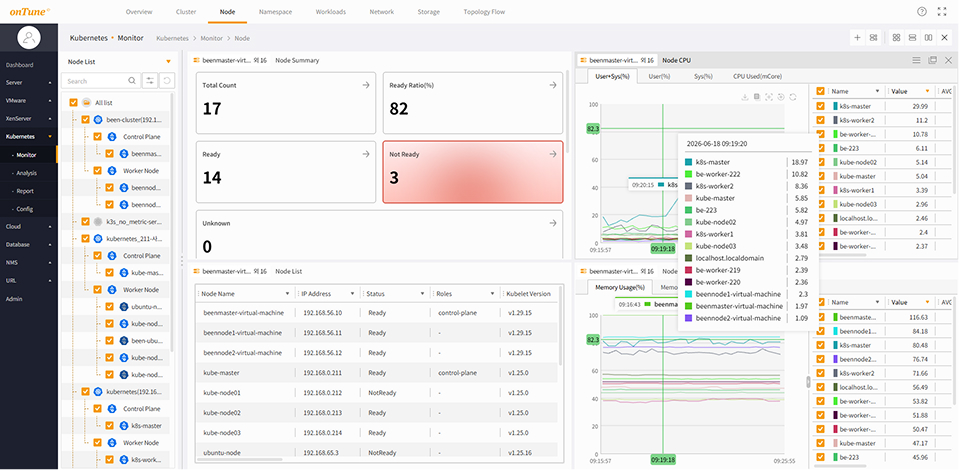Add a new widget with plus icon
The width and height of the screenshot is (959, 470).
click(x=857, y=38)
